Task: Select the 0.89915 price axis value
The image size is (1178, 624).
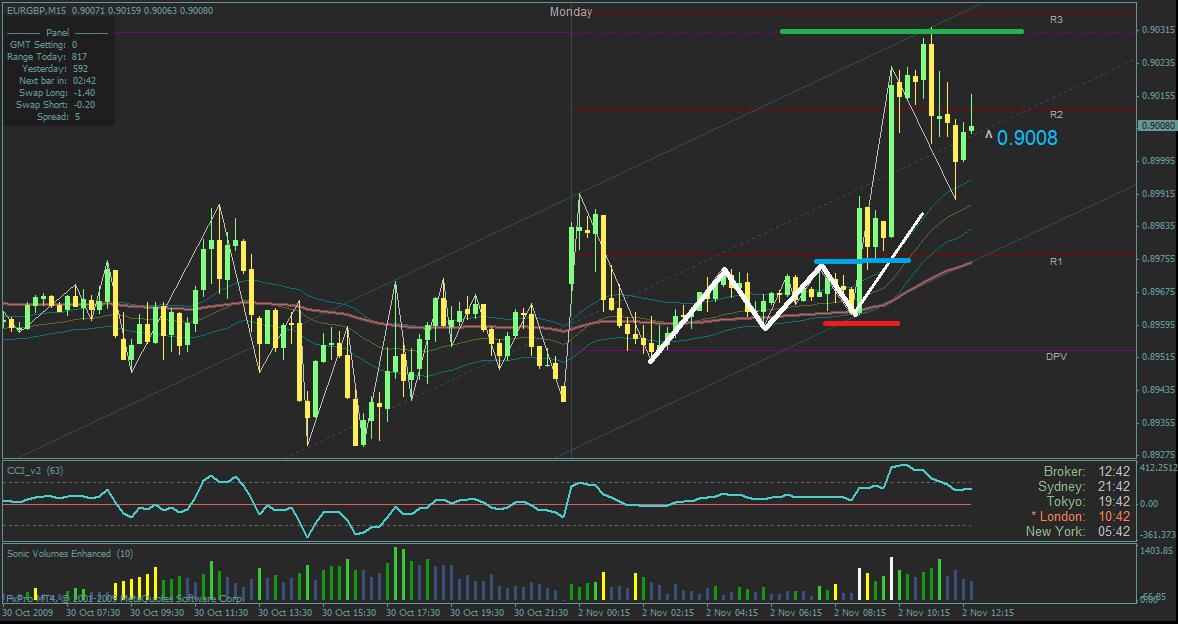Action: point(1158,194)
